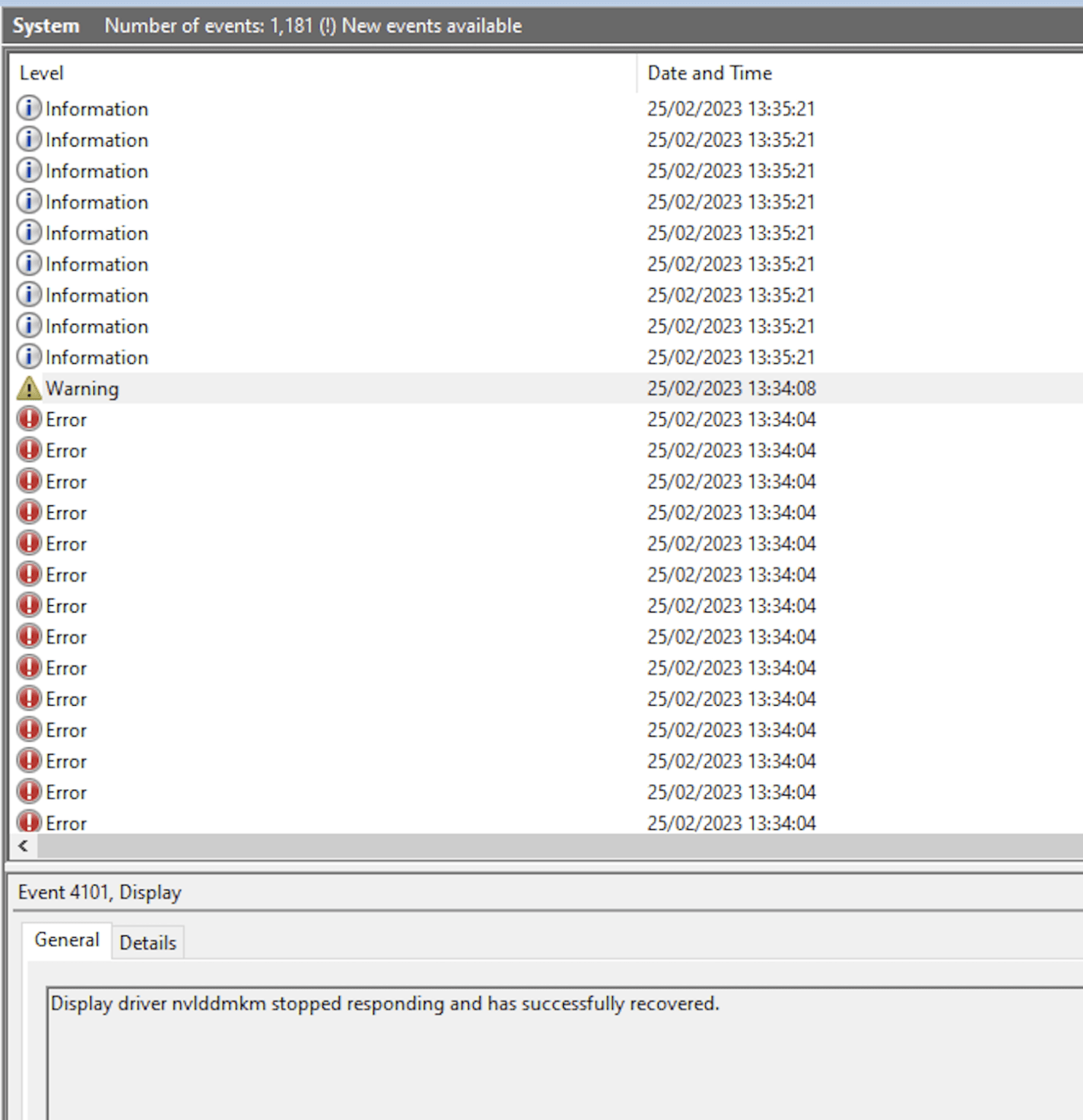Select the Warning event row at 13:34:08
This screenshot has width=1083, height=1120.
(292, 388)
